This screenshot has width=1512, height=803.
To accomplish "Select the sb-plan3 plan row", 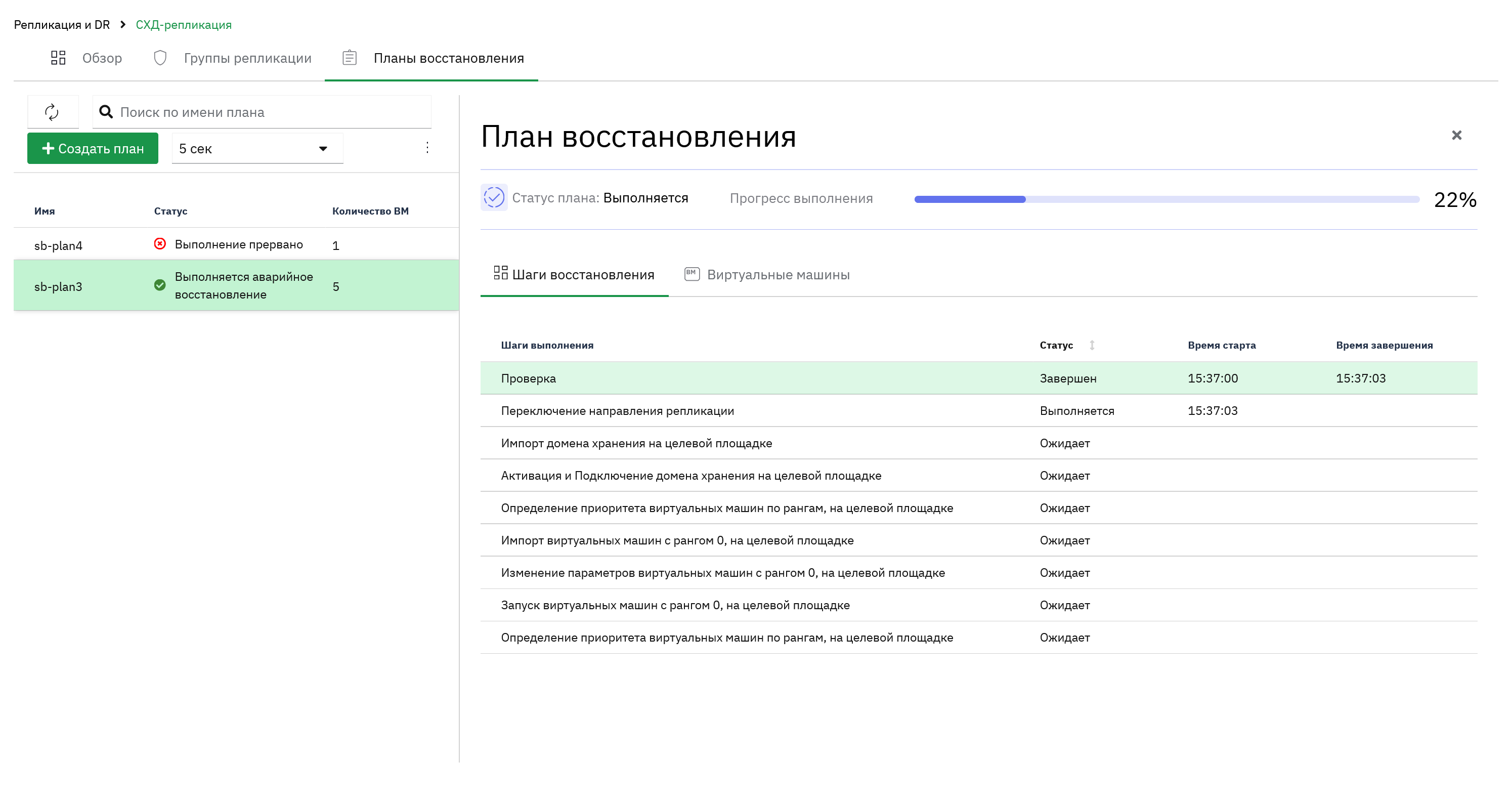I will pos(237,286).
